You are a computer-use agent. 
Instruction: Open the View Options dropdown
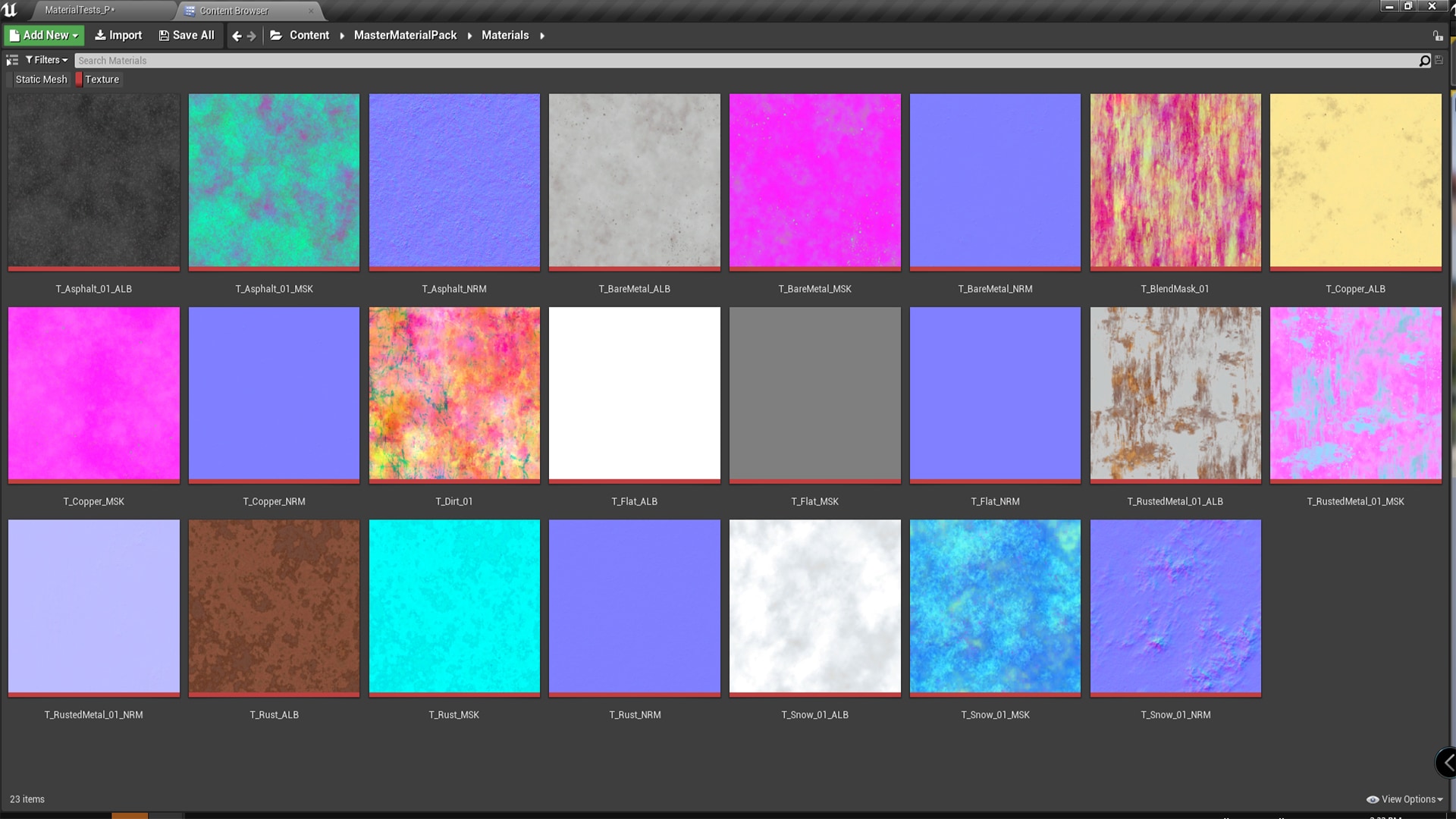(1404, 799)
